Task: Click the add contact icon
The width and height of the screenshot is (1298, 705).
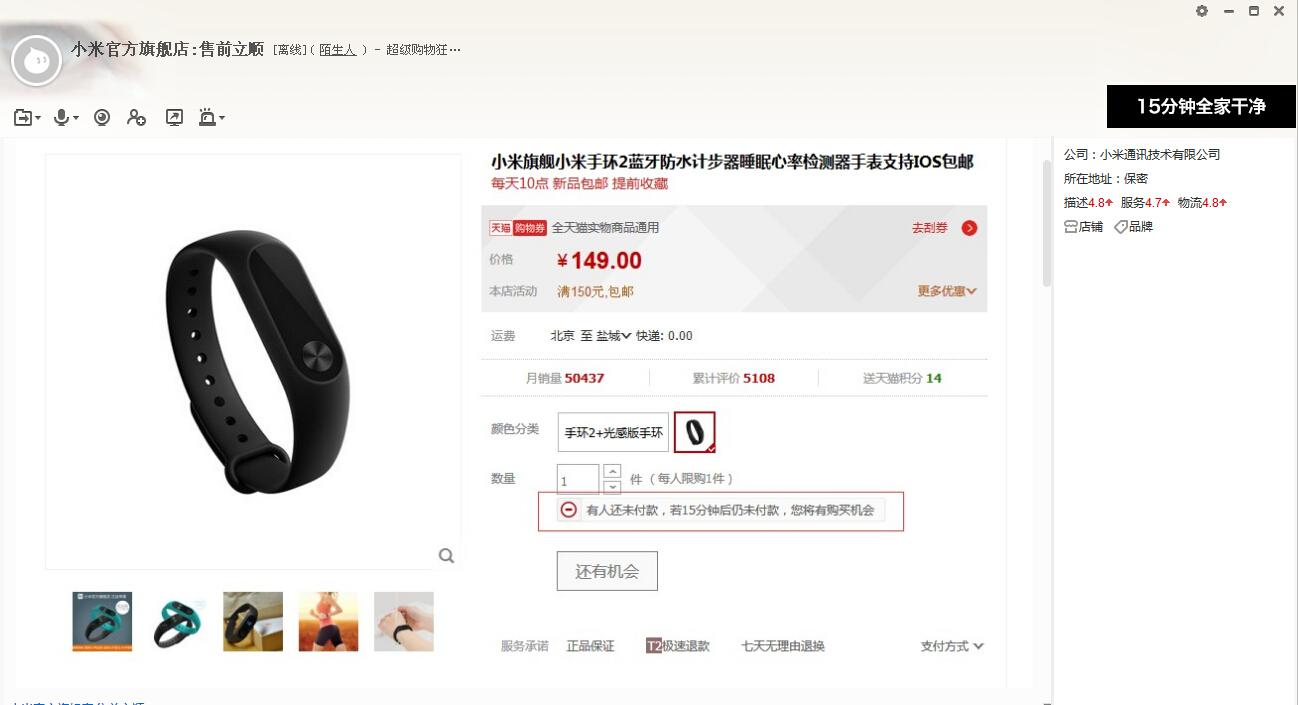Action: (137, 118)
